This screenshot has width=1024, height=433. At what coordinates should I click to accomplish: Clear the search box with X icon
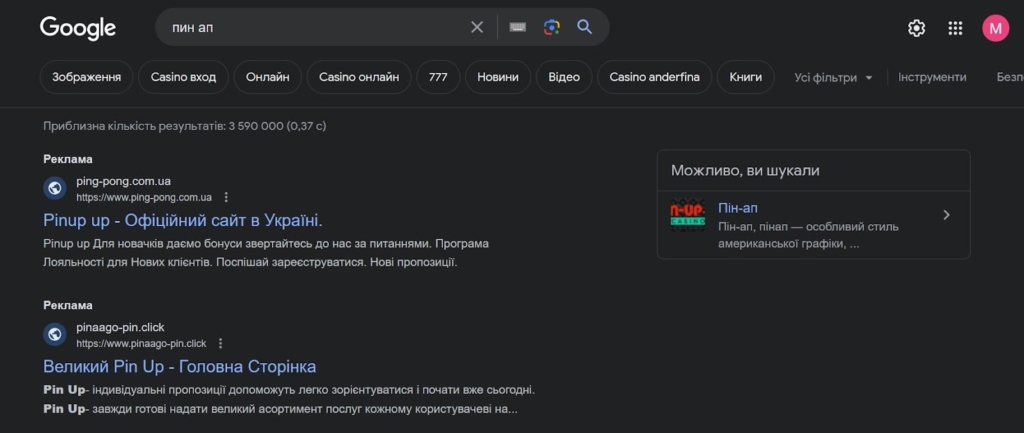[477, 27]
